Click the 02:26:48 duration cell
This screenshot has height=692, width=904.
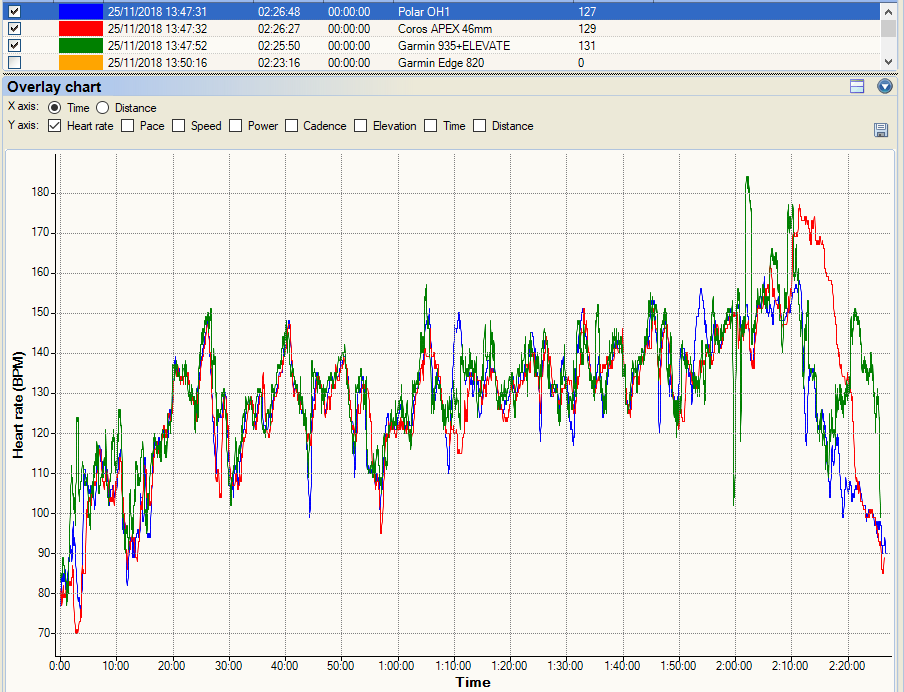[279, 12]
